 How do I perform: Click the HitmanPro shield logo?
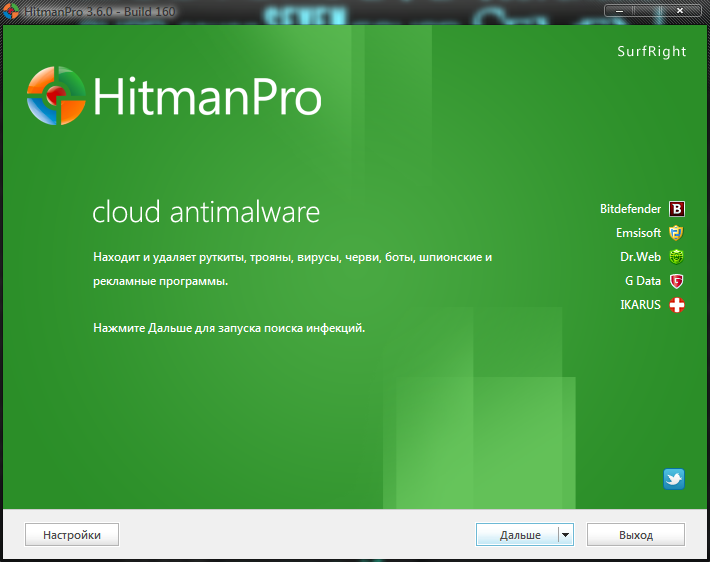pos(56,96)
